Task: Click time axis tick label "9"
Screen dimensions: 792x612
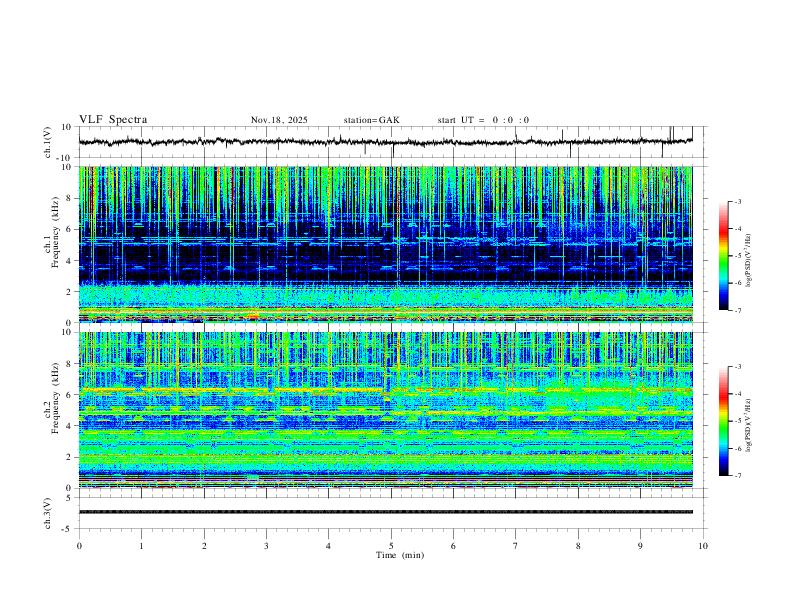Action: (x=640, y=546)
